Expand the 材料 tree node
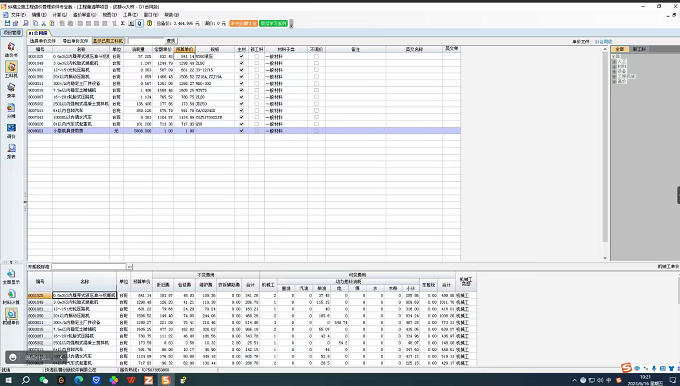 click(615, 66)
